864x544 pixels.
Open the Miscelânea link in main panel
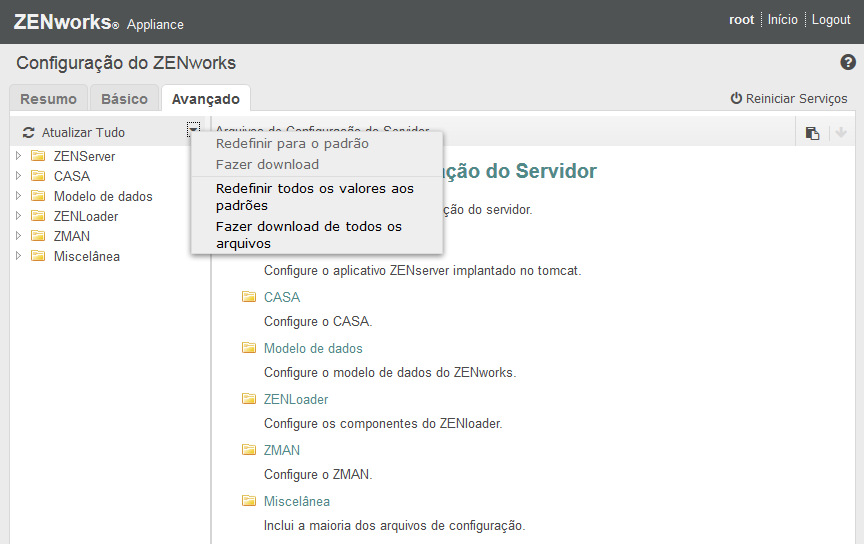[297, 501]
